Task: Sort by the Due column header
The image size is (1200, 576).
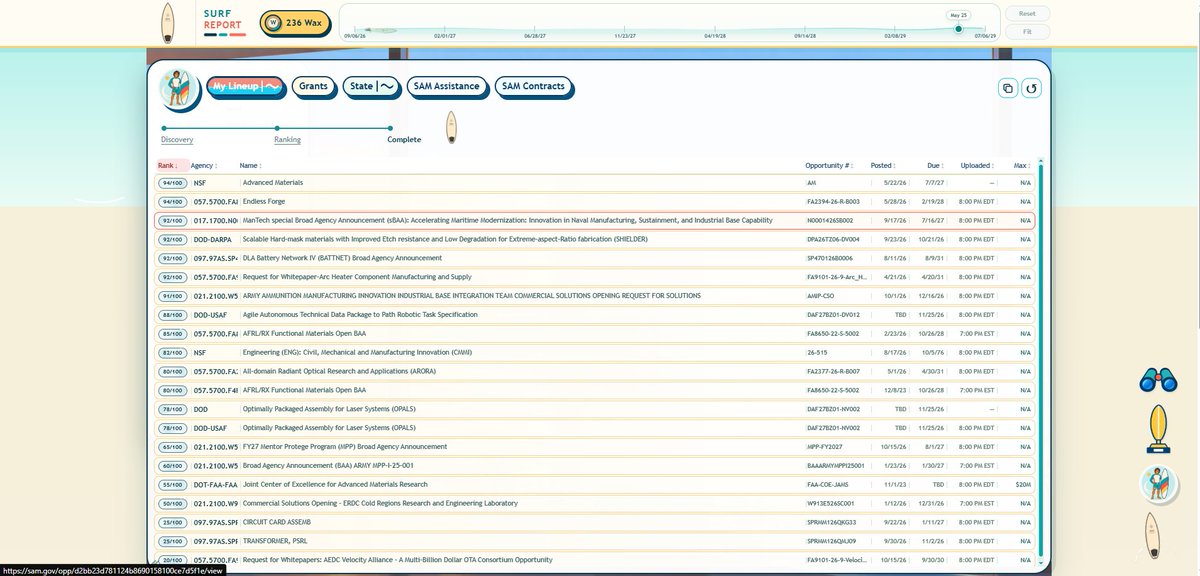Action: 936,165
